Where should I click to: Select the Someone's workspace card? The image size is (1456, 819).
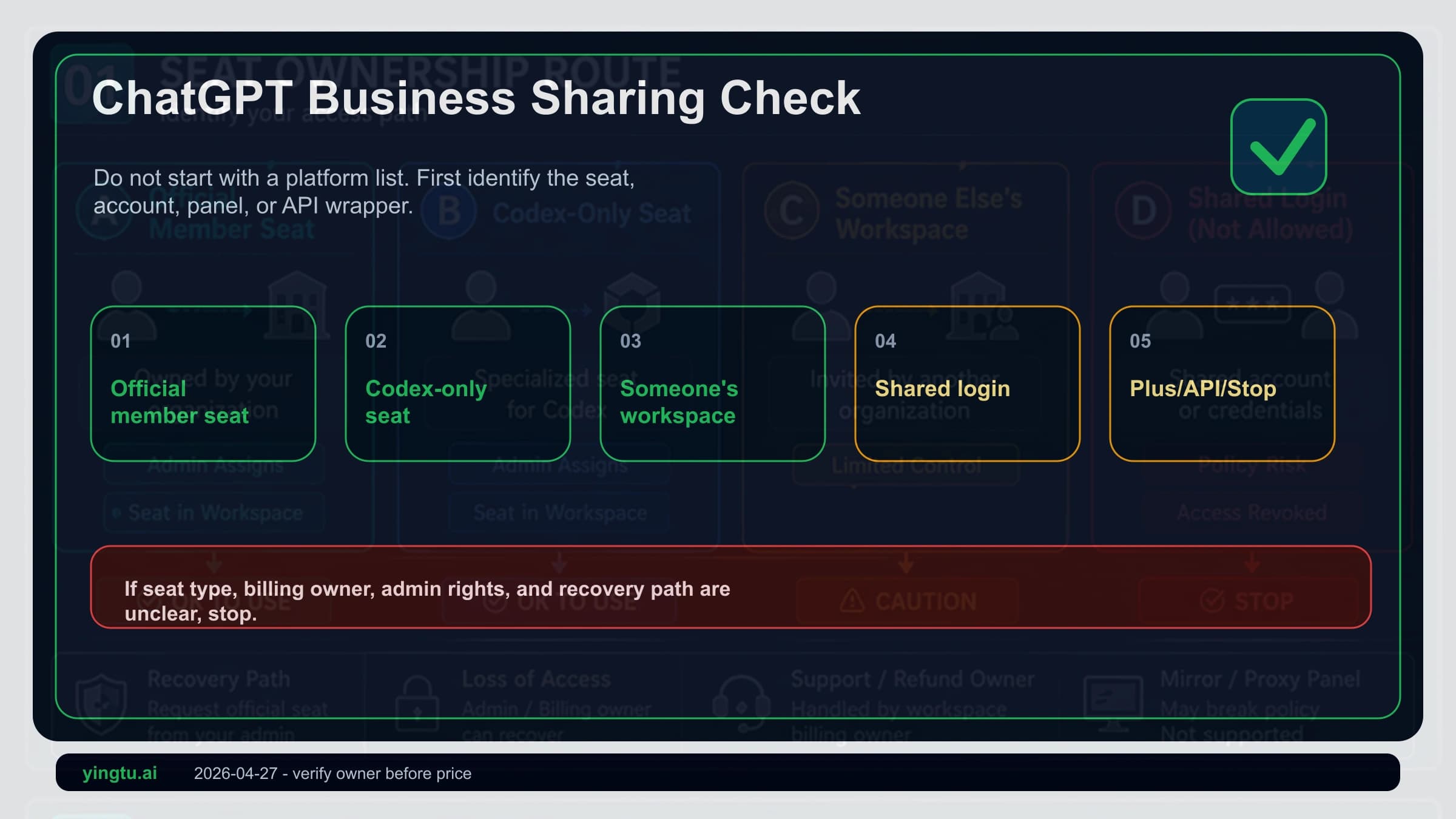pyautogui.click(x=713, y=384)
